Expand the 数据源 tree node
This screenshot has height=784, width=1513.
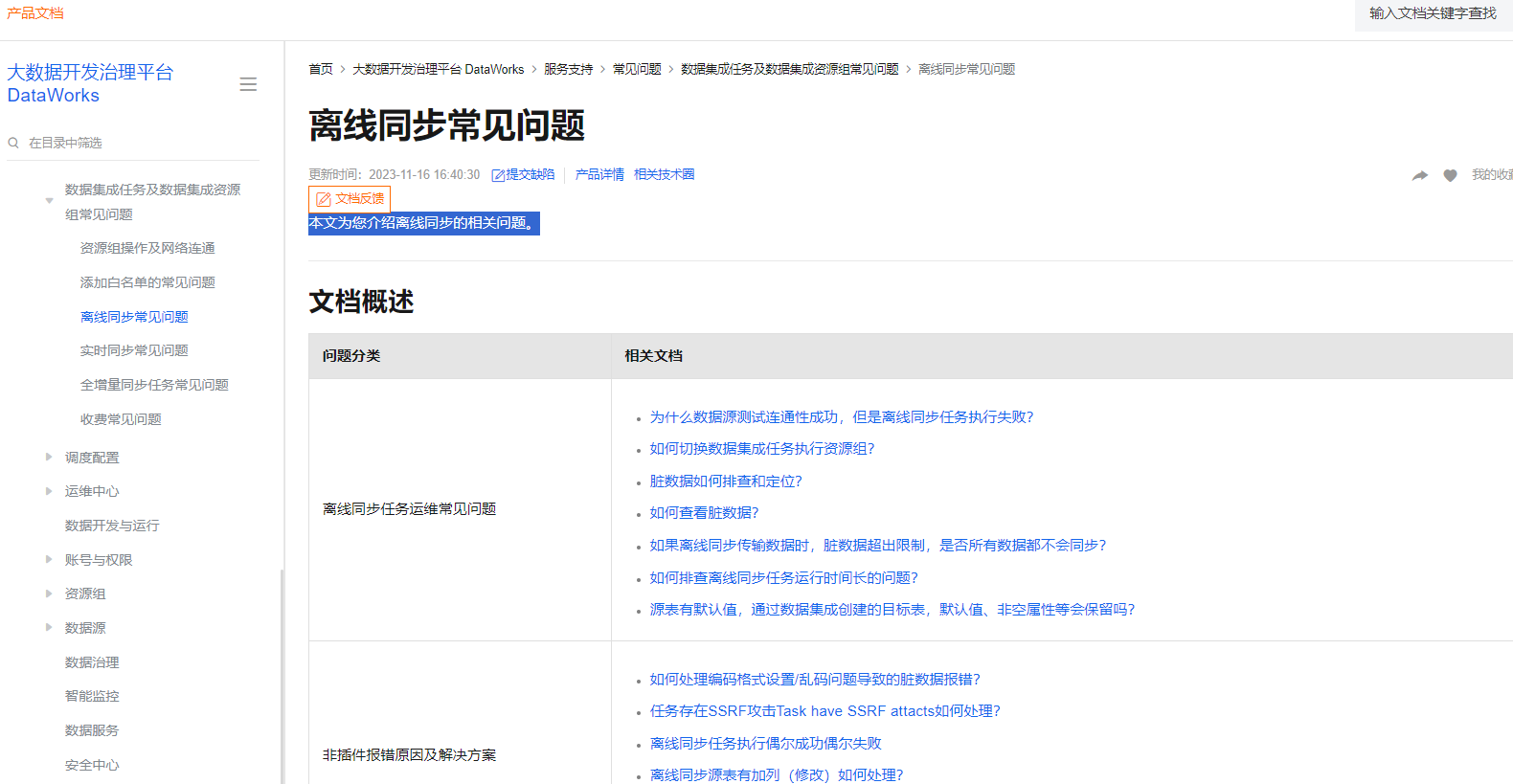tap(49, 627)
